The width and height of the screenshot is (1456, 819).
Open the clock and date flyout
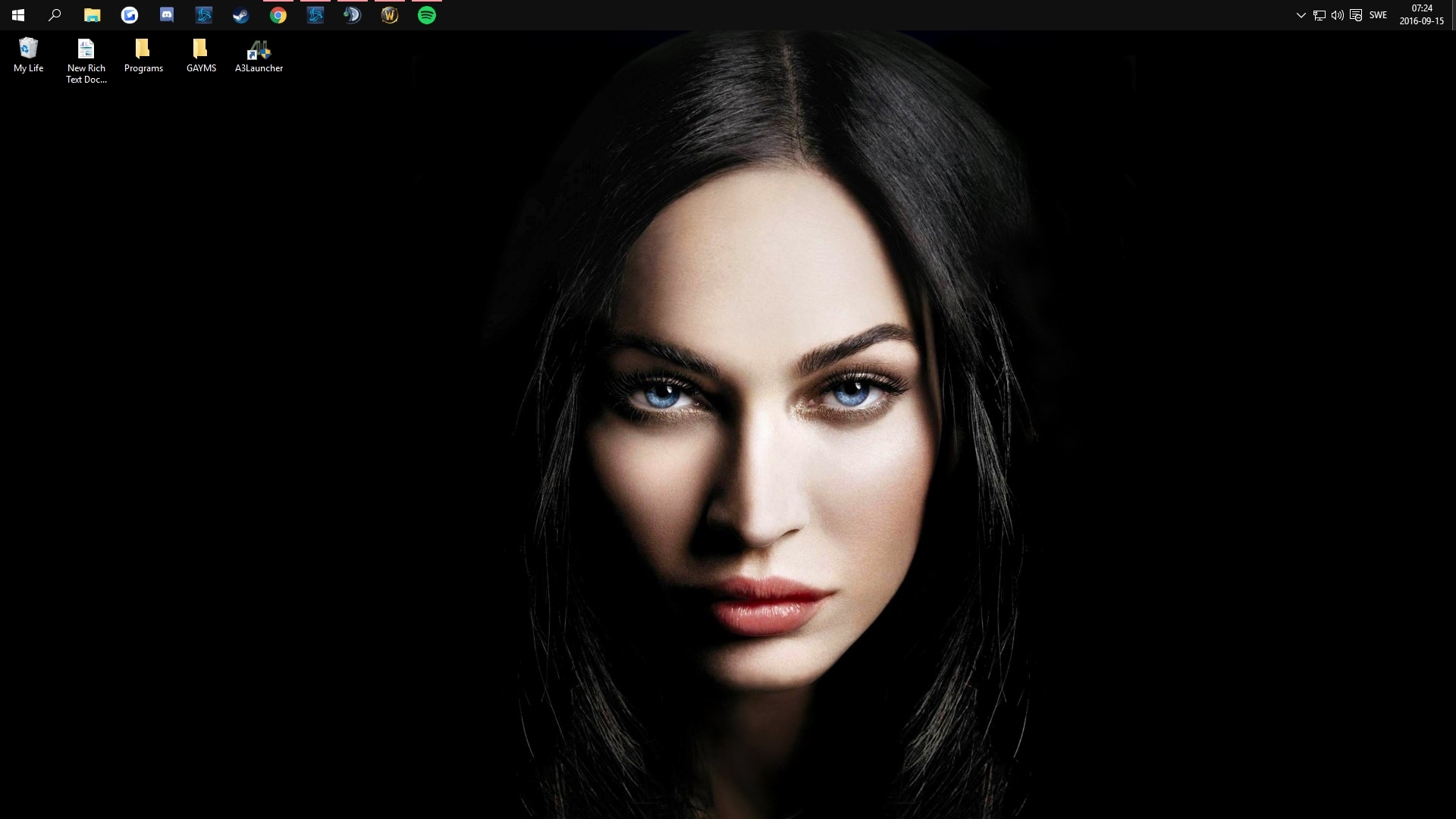(1421, 15)
